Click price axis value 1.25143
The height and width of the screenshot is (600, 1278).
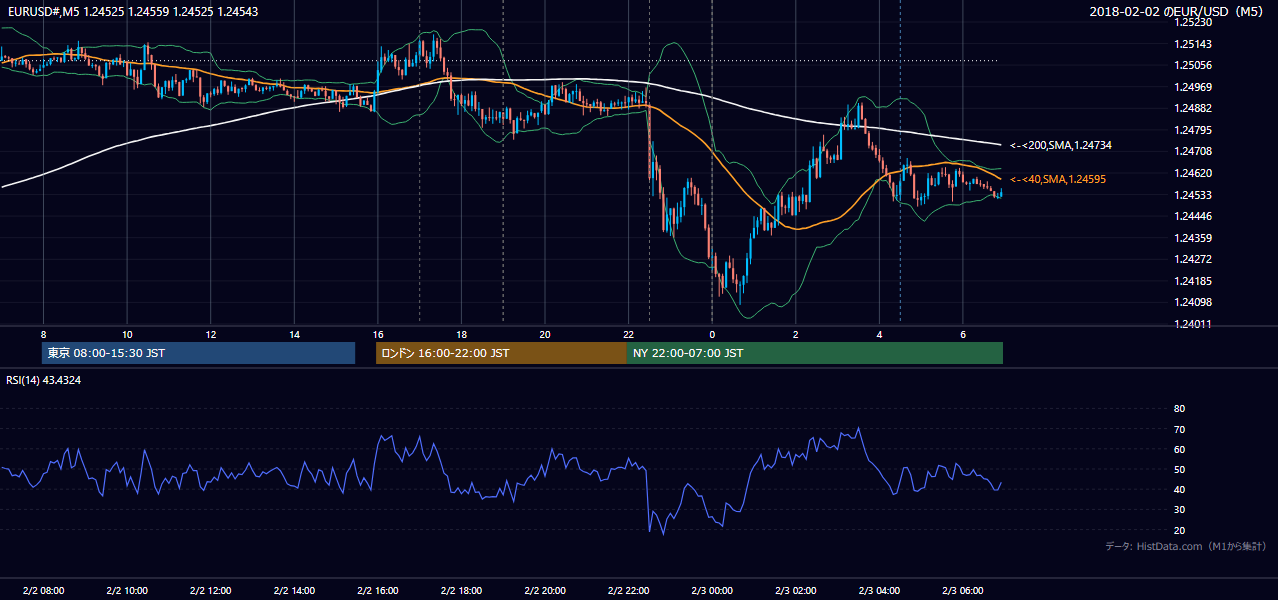pos(1194,44)
